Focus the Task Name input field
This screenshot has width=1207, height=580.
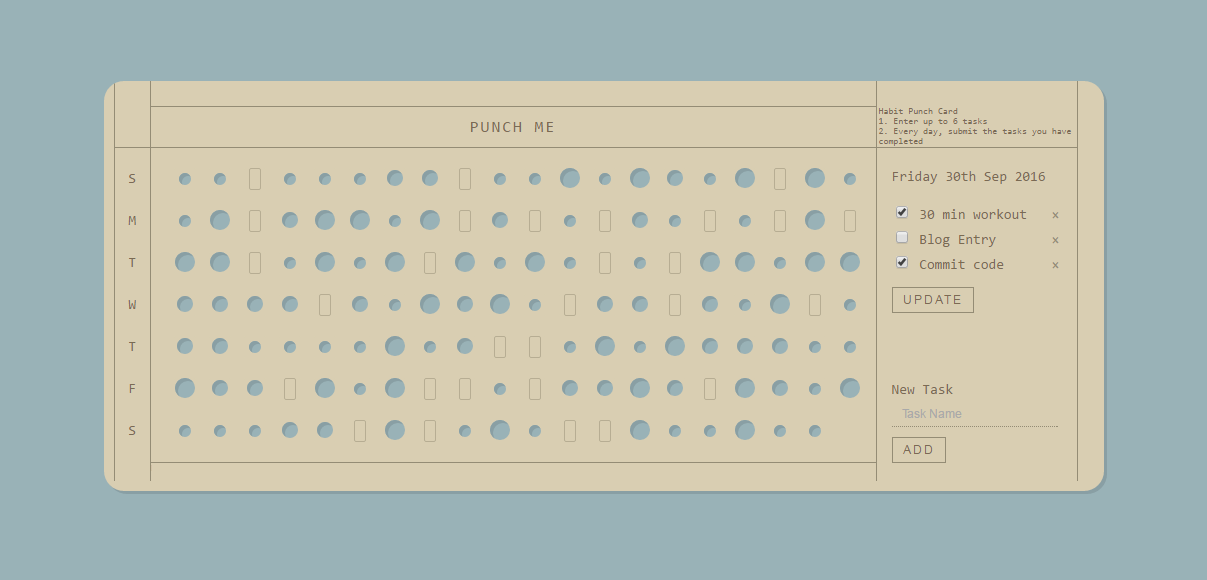(974, 414)
